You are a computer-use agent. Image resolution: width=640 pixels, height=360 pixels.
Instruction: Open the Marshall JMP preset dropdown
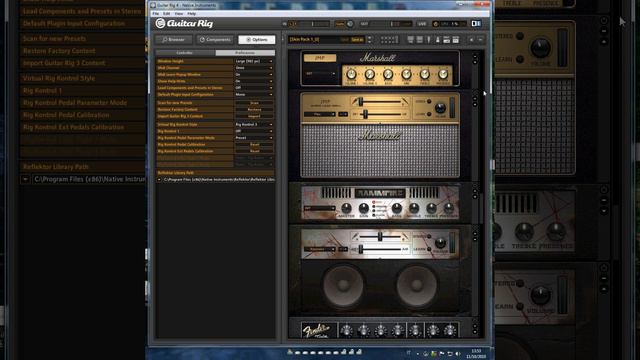(320, 73)
